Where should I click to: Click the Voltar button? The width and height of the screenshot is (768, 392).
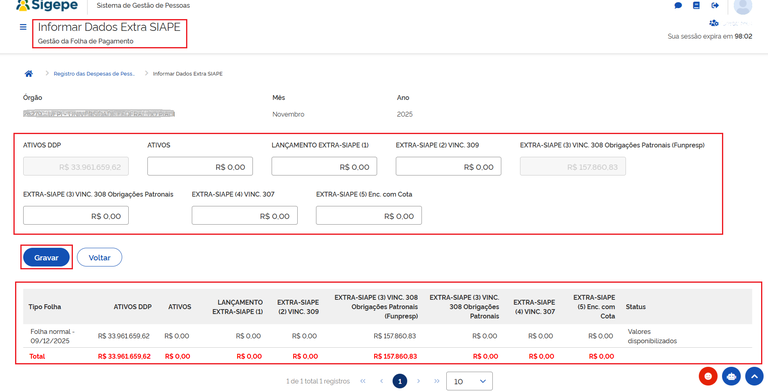99,257
